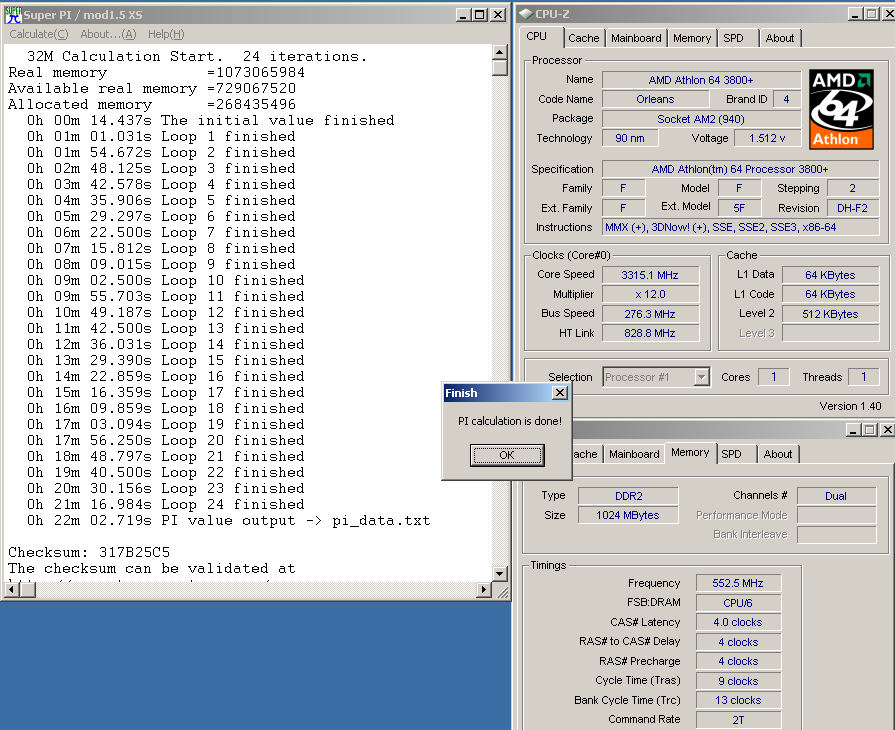Click the Cores value field
This screenshot has height=730, width=895.
coord(773,377)
